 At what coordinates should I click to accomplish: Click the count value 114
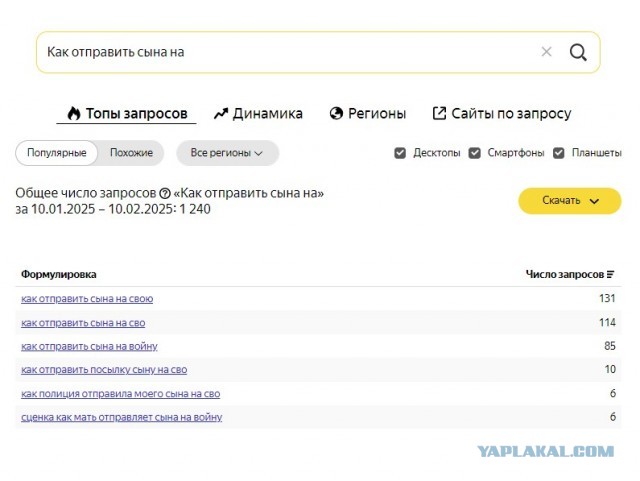(x=607, y=323)
